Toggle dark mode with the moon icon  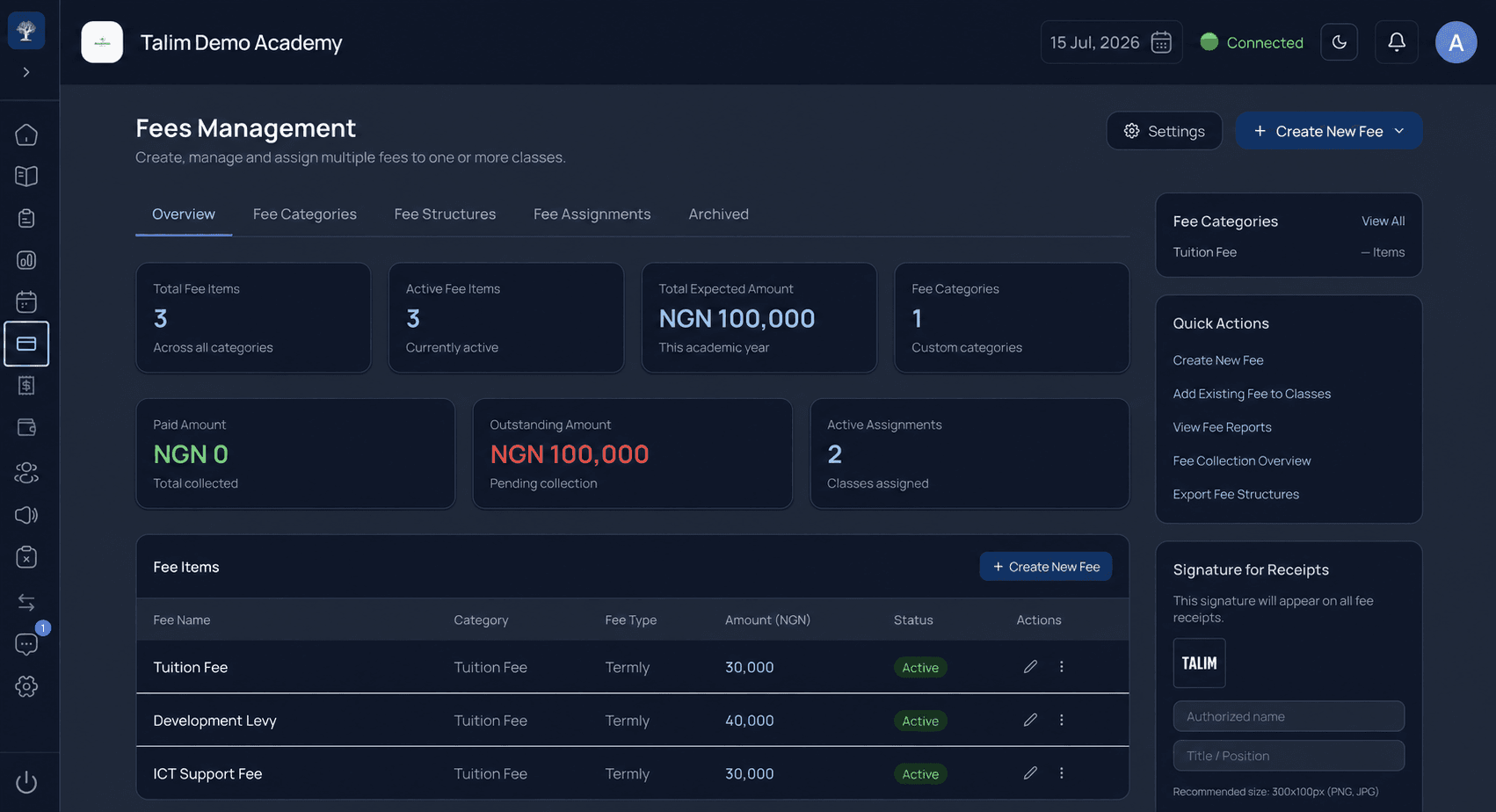(1340, 42)
